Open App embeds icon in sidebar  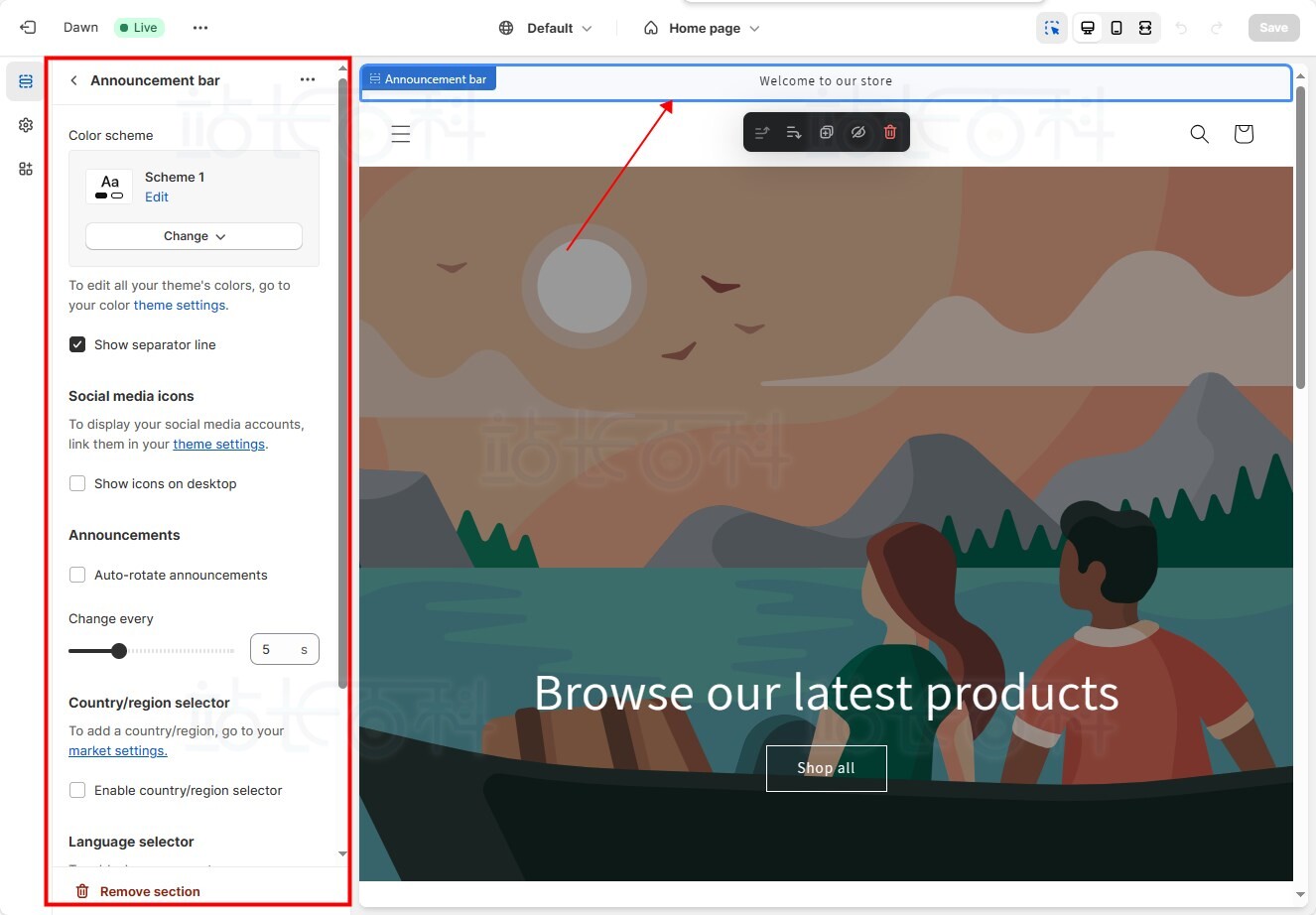tap(26, 169)
